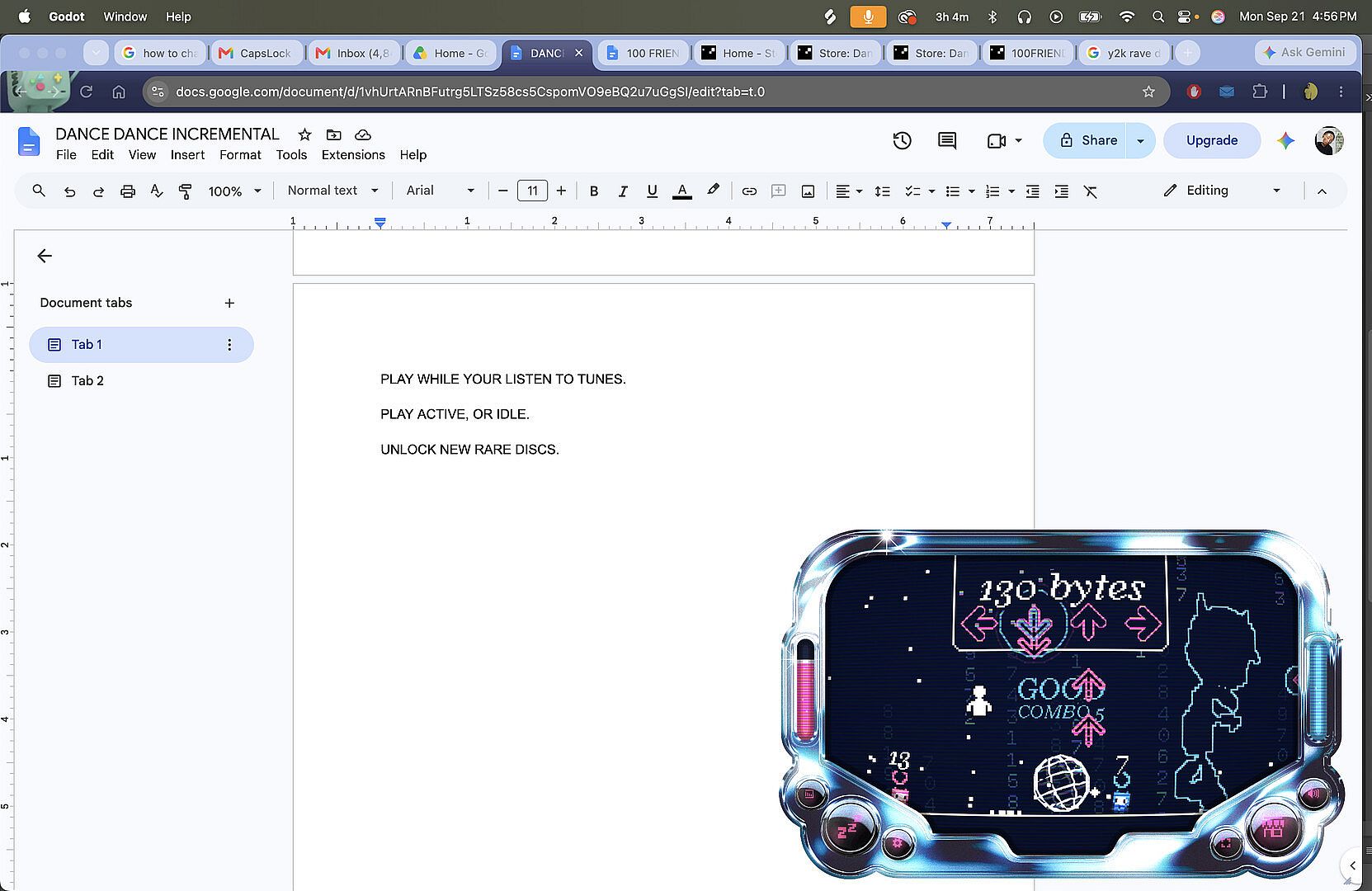Viewport: 1372px width, 891px height.
Task: Toggle bold formatting
Action: click(593, 191)
